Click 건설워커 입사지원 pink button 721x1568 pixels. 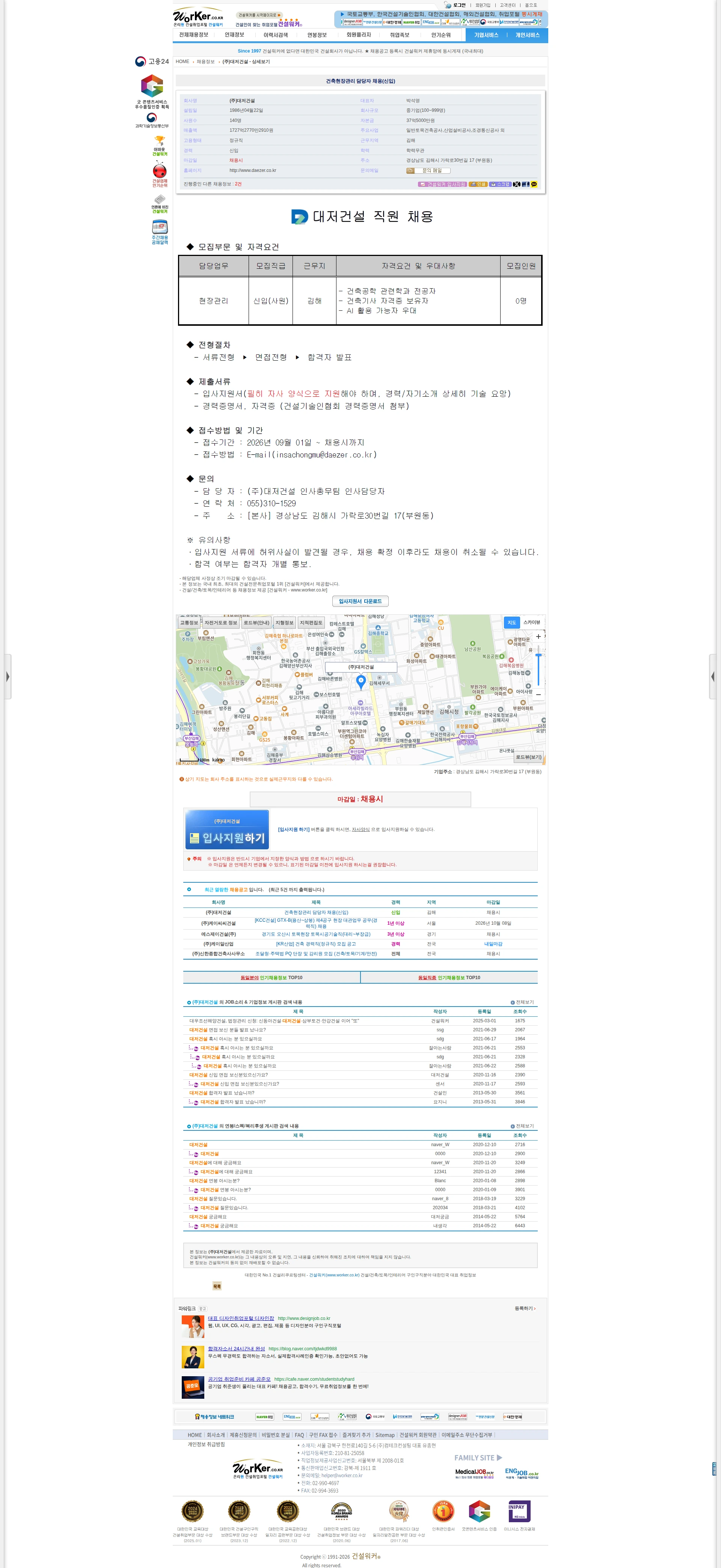(442, 184)
